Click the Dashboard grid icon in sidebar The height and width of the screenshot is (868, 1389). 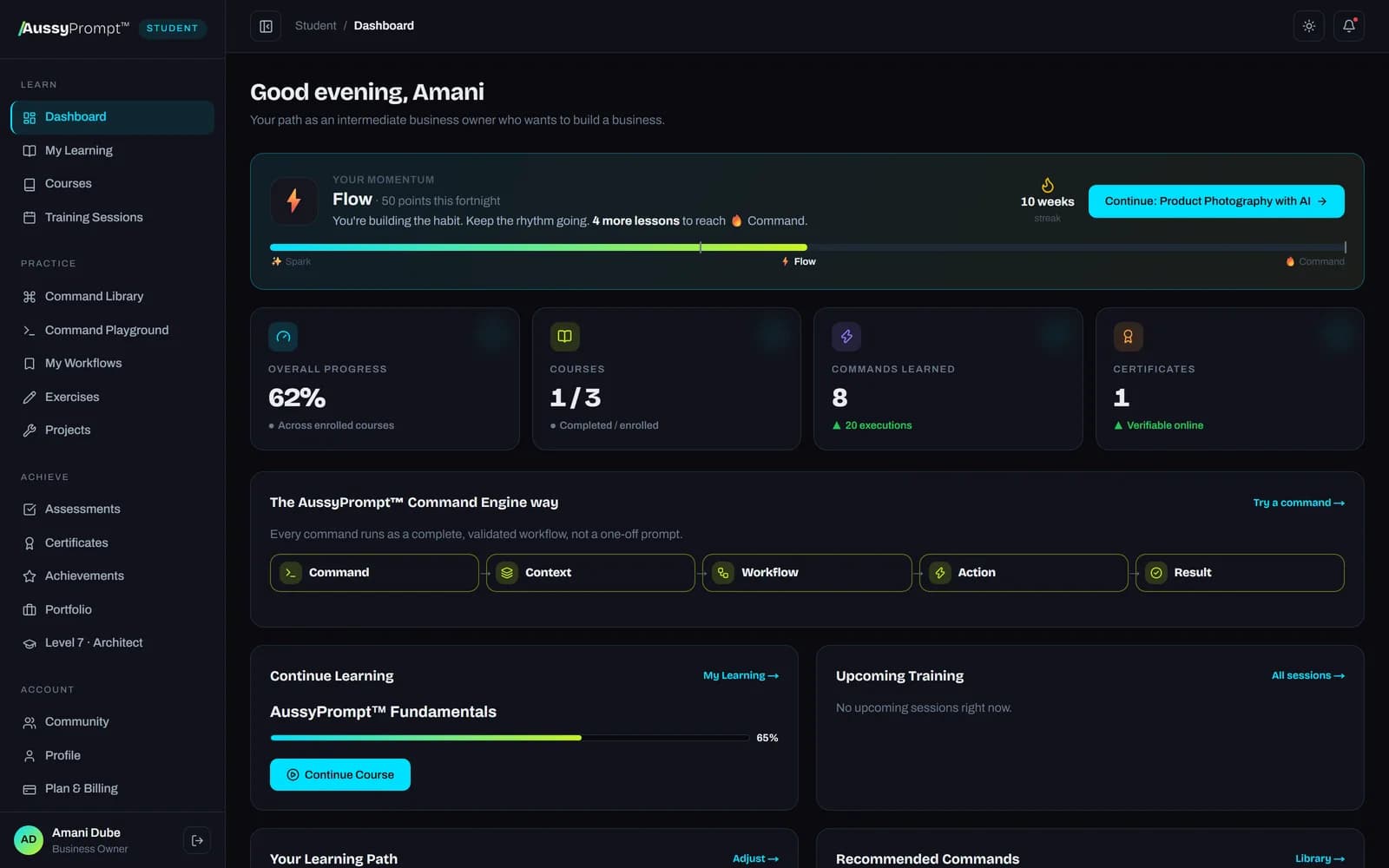pyautogui.click(x=30, y=117)
